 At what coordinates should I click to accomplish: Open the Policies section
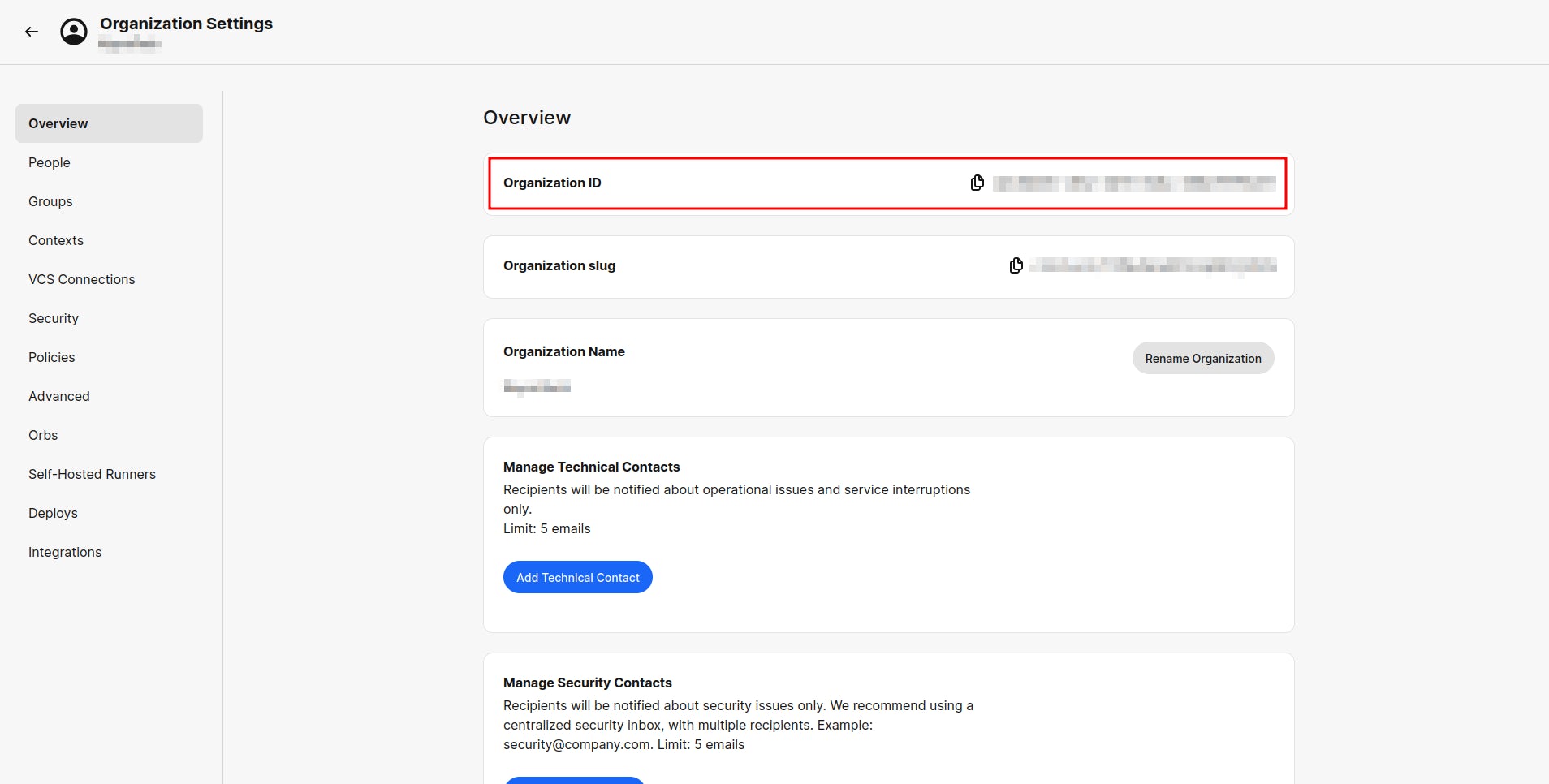point(51,357)
